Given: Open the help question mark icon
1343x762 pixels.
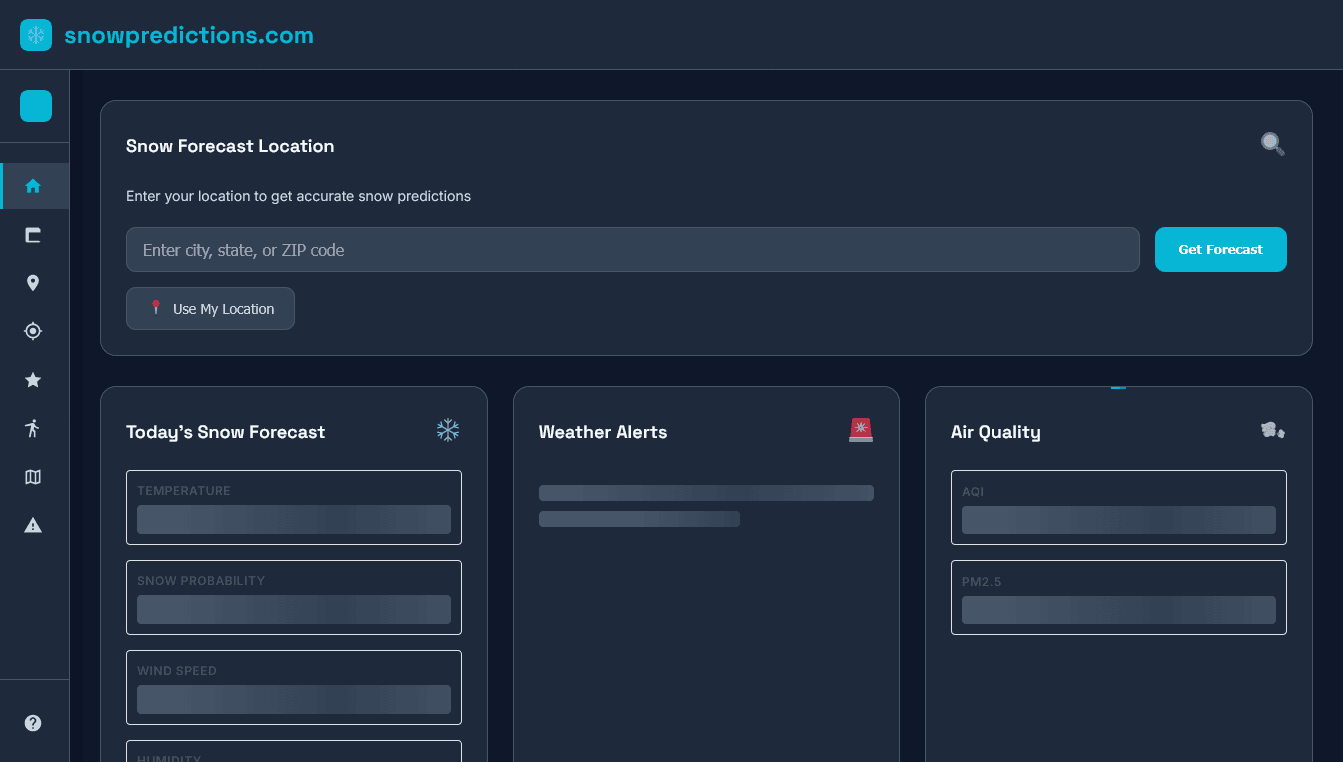Looking at the screenshot, I should [33, 722].
